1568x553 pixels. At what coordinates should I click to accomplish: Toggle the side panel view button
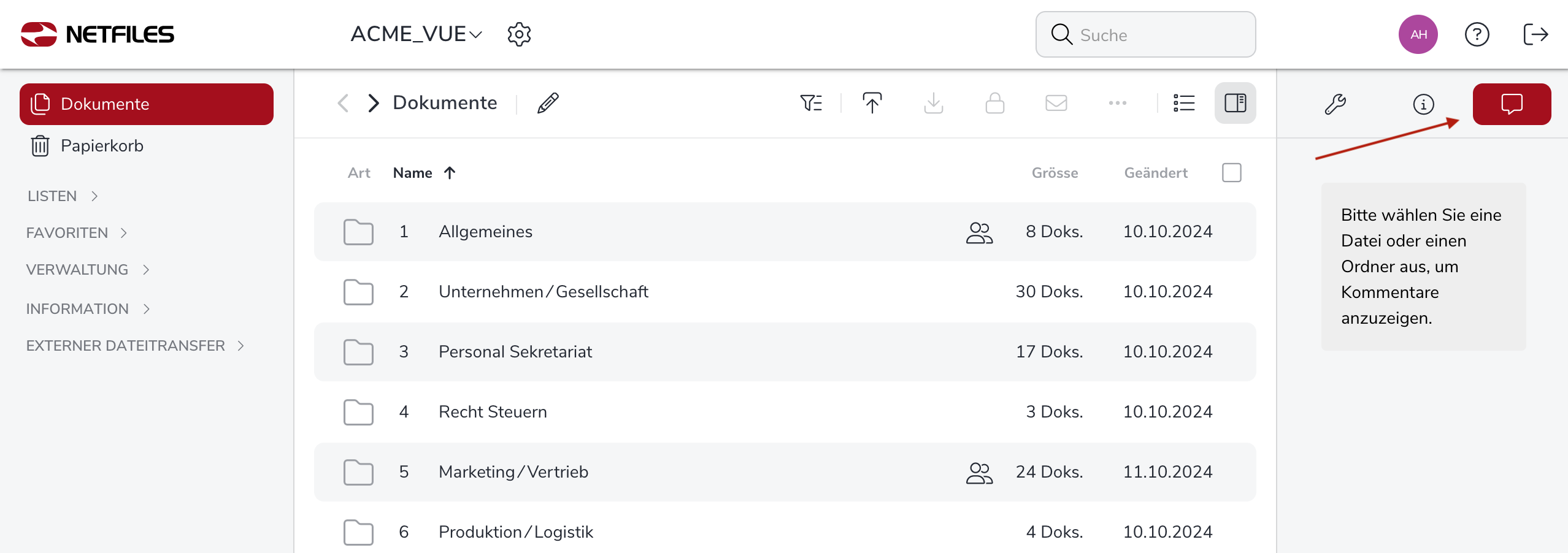pos(1235,103)
